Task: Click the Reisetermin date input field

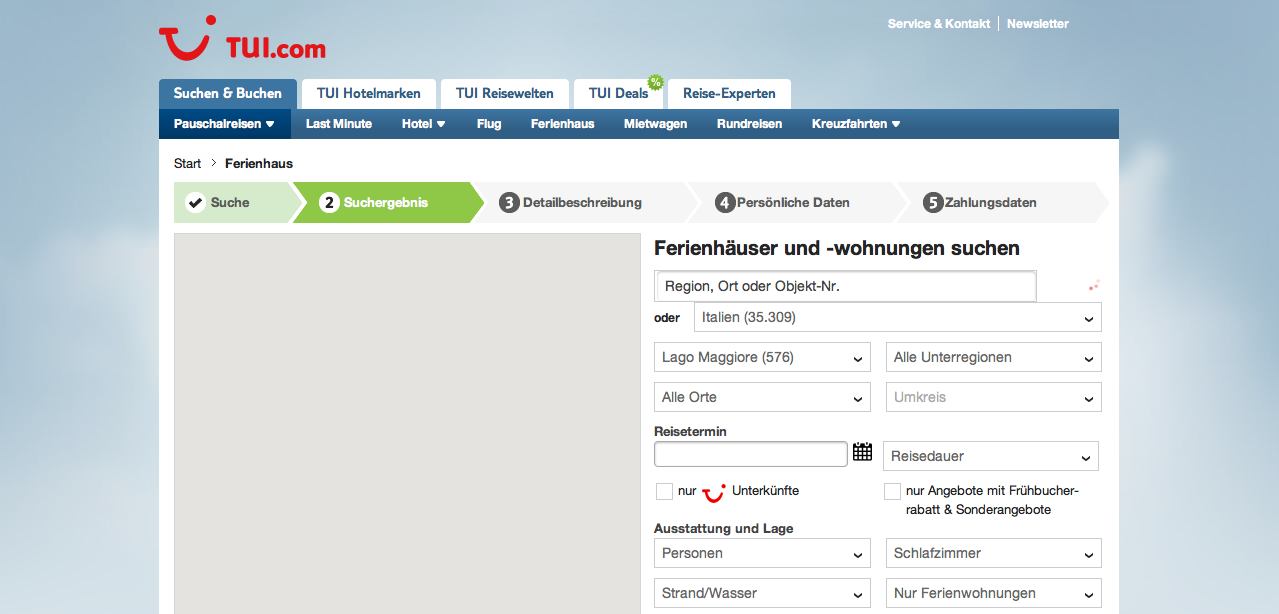Action: pos(750,455)
